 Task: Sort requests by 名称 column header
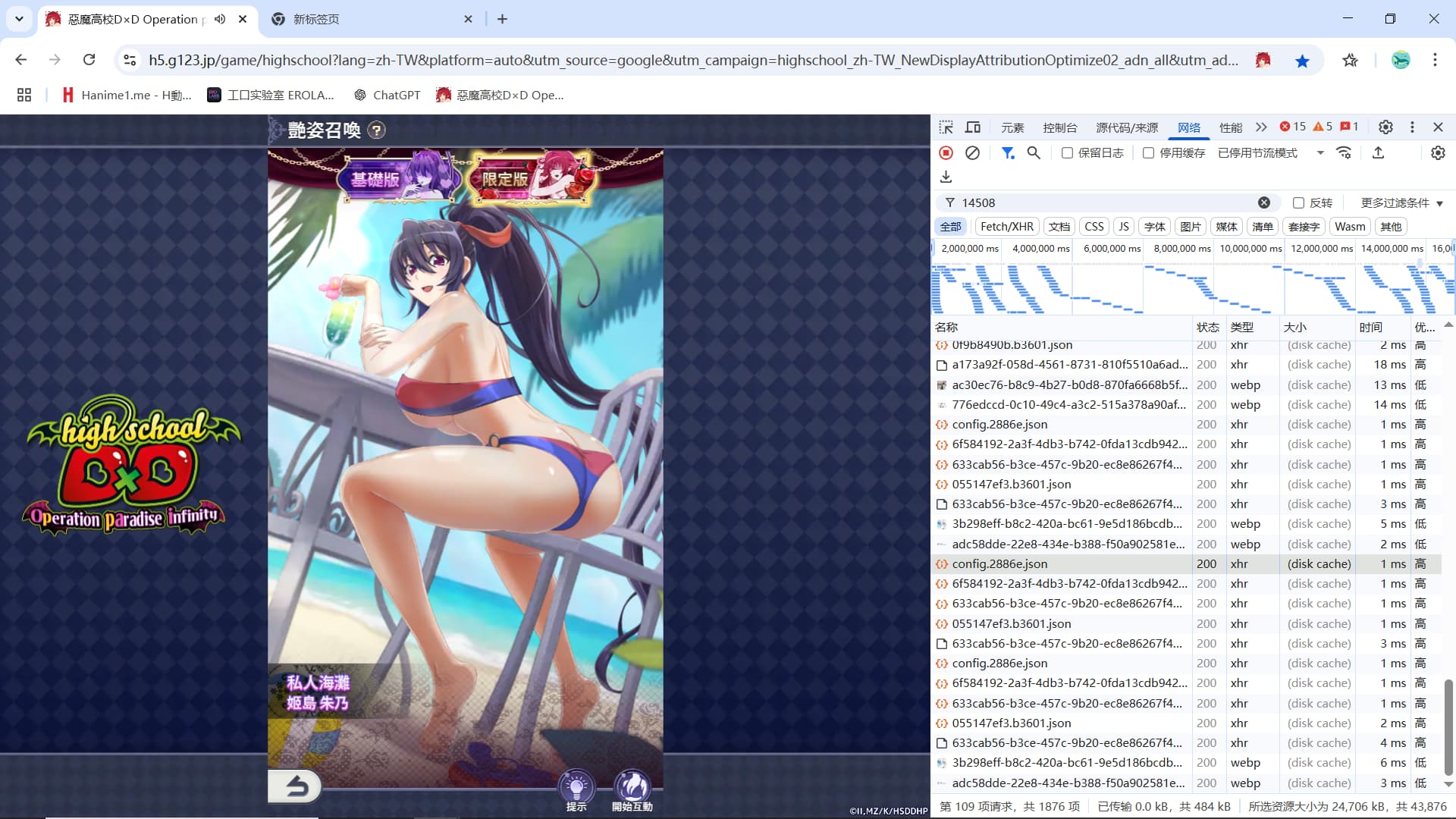click(x=1062, y=327)
